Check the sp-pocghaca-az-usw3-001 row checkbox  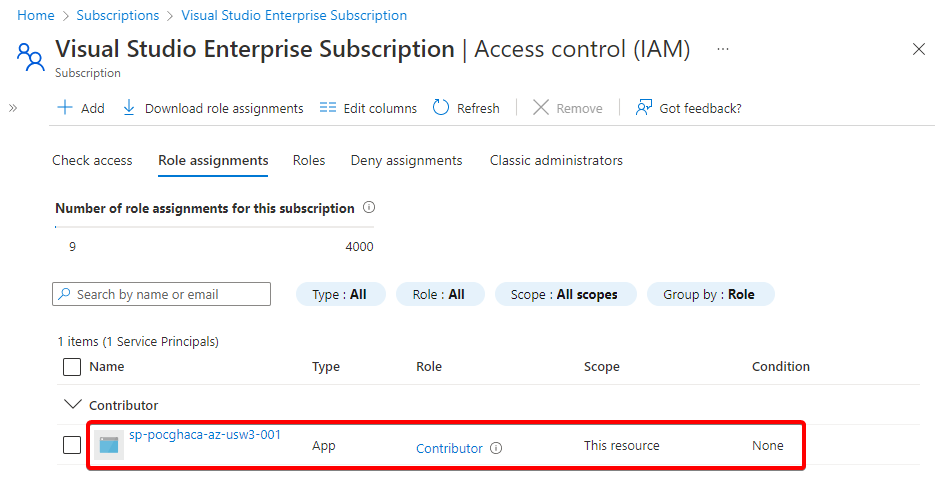pyautogui.click(x=72, y=445)
